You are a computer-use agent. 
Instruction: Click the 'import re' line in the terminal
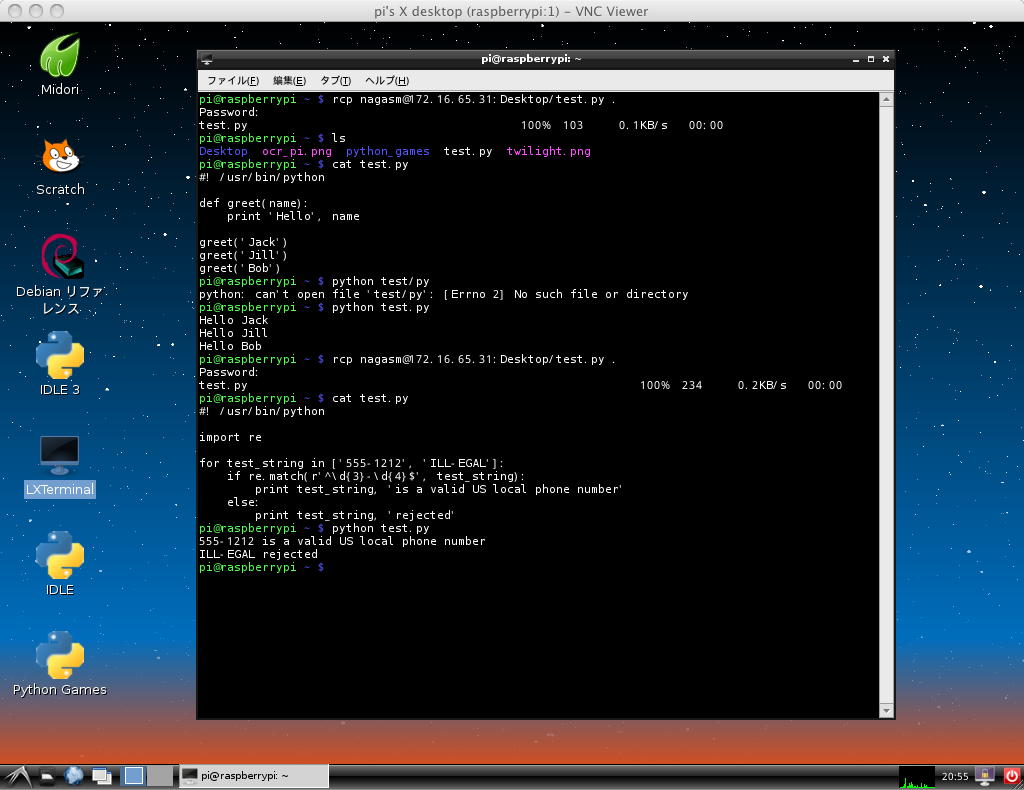click(230, 437)
